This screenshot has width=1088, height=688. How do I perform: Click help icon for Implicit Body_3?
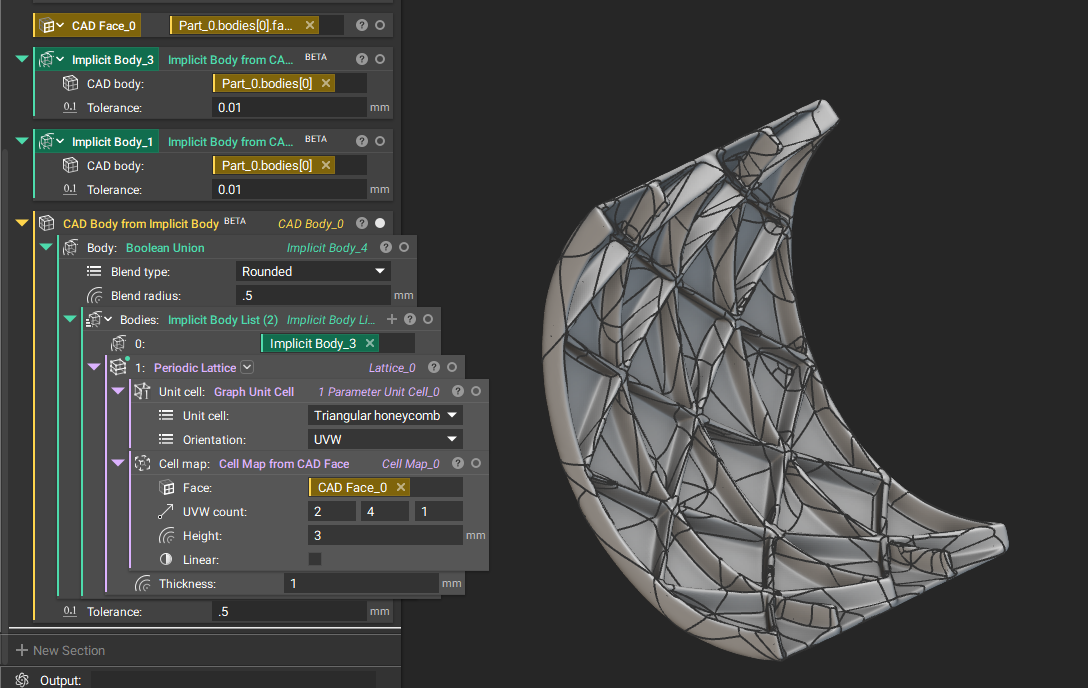point(362,59)
